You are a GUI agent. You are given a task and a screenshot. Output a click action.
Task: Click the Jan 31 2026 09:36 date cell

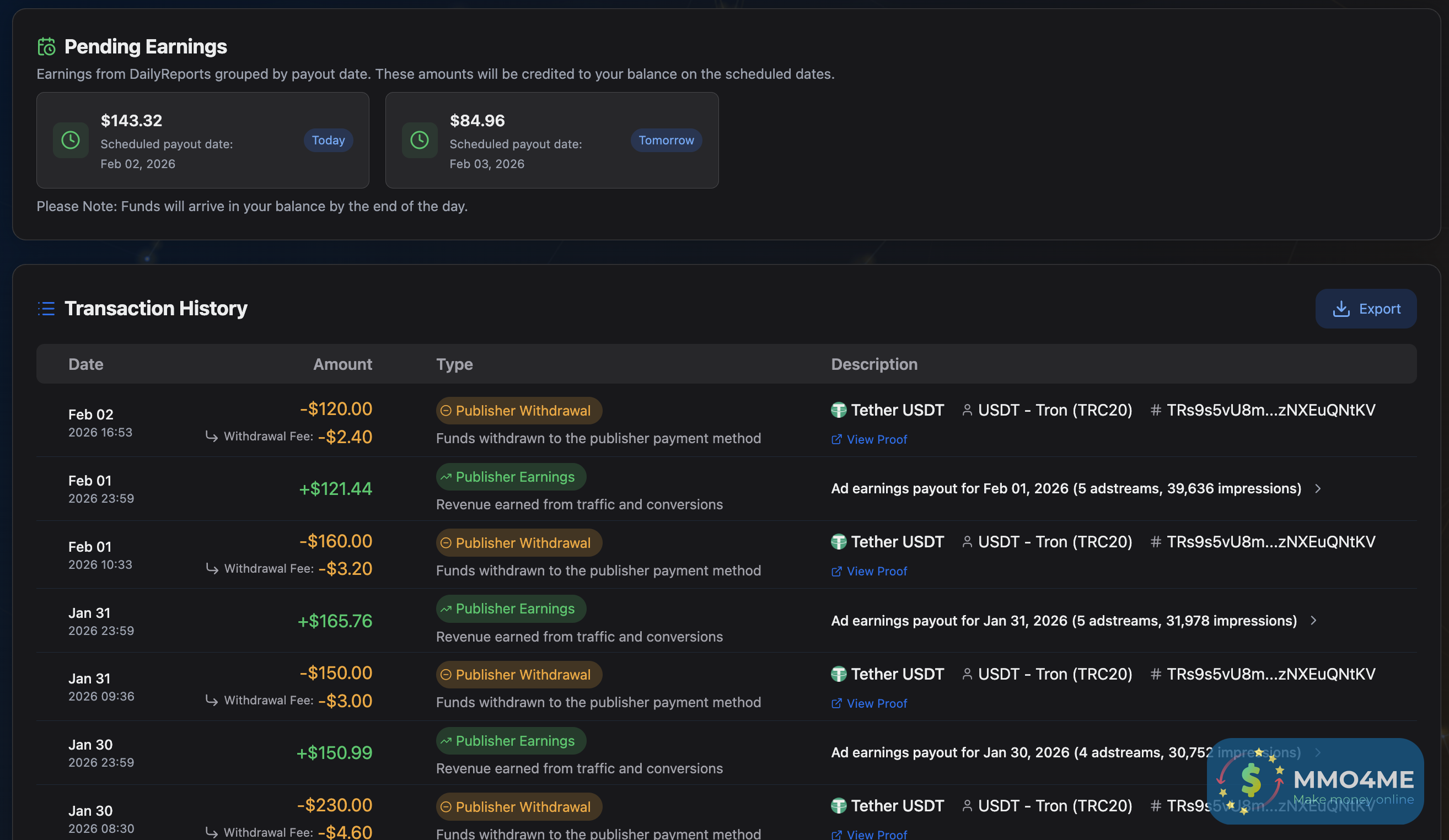point(101,687)
